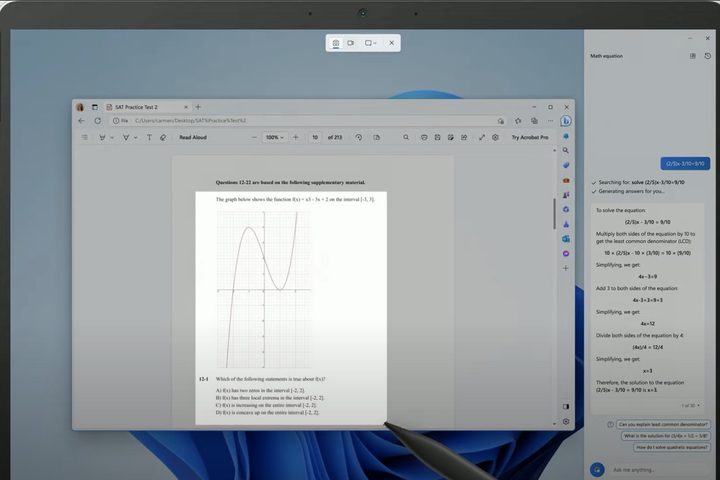The image size is (720, 480).
Task: Click the new topic button beside chat input
Action: pos(597,469)
